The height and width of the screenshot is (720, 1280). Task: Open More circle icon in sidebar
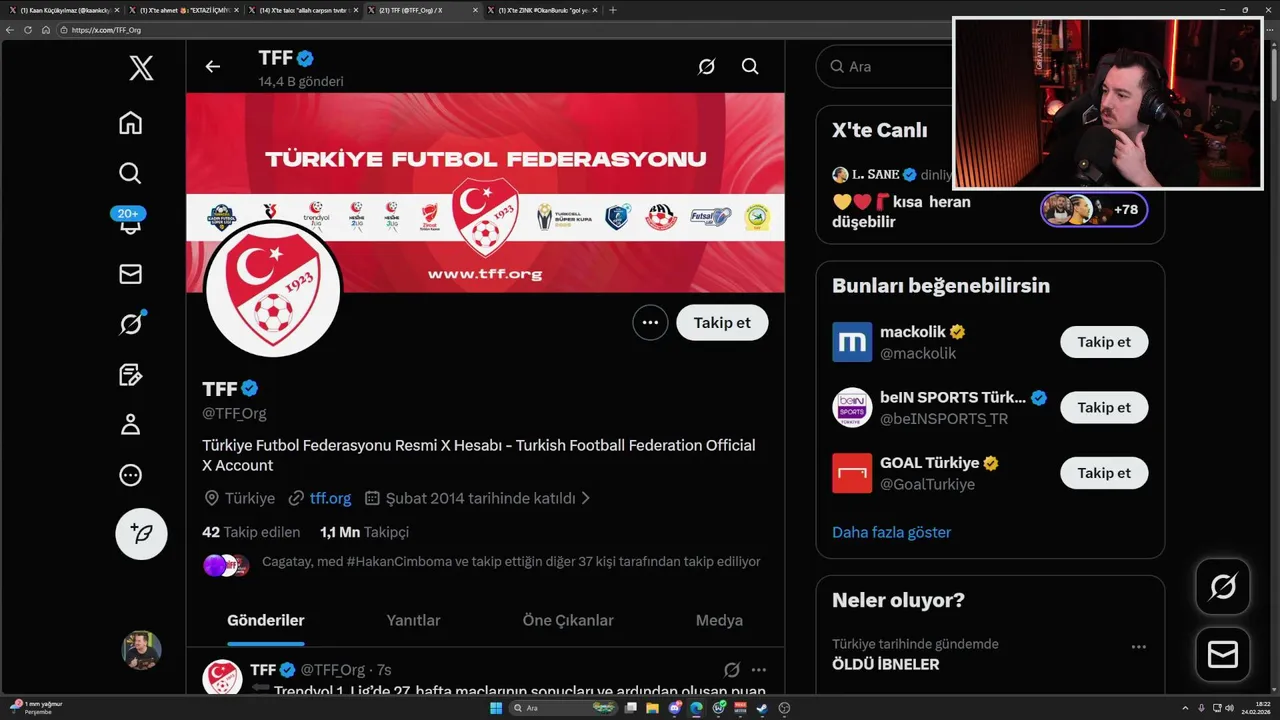[130, 475]
